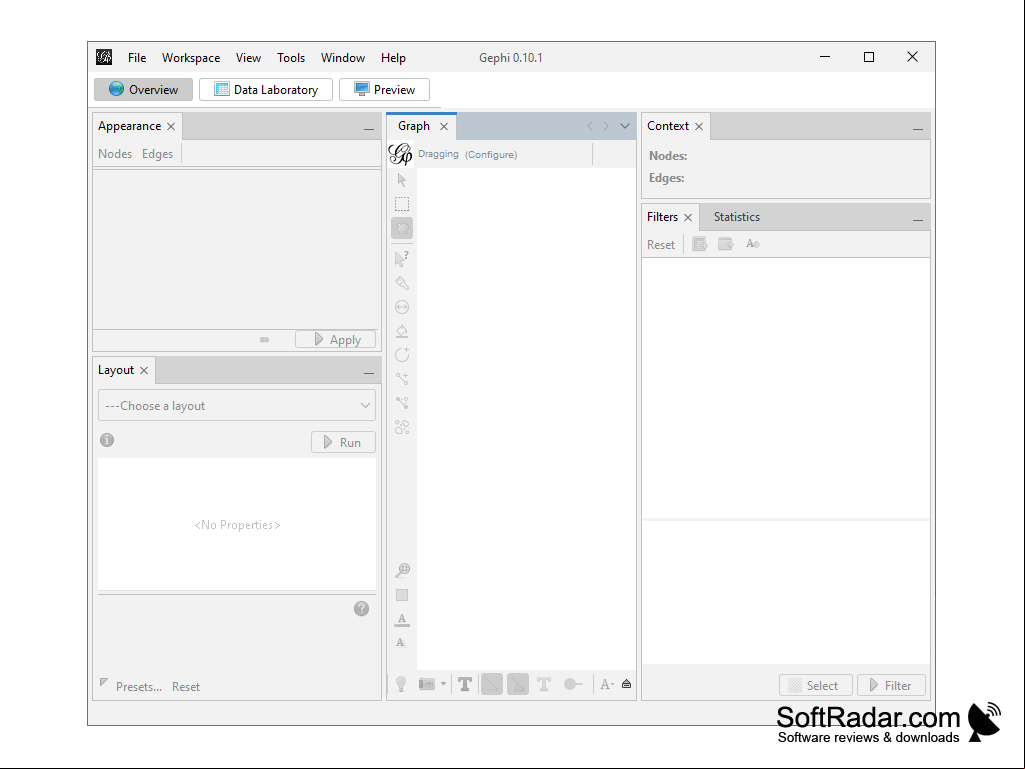Screen dimensions: 1025x769
Task: Select the Node Pencil circle-plus tool
Action: pos(402,354)
